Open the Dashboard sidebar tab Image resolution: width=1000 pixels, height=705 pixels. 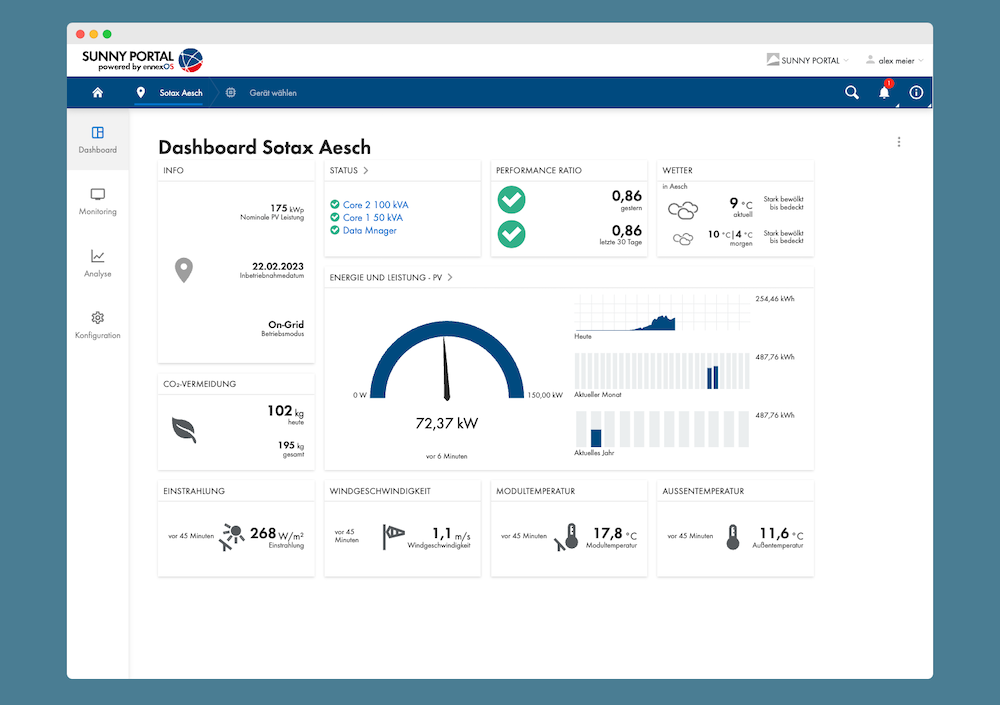(x=98, y=140)
